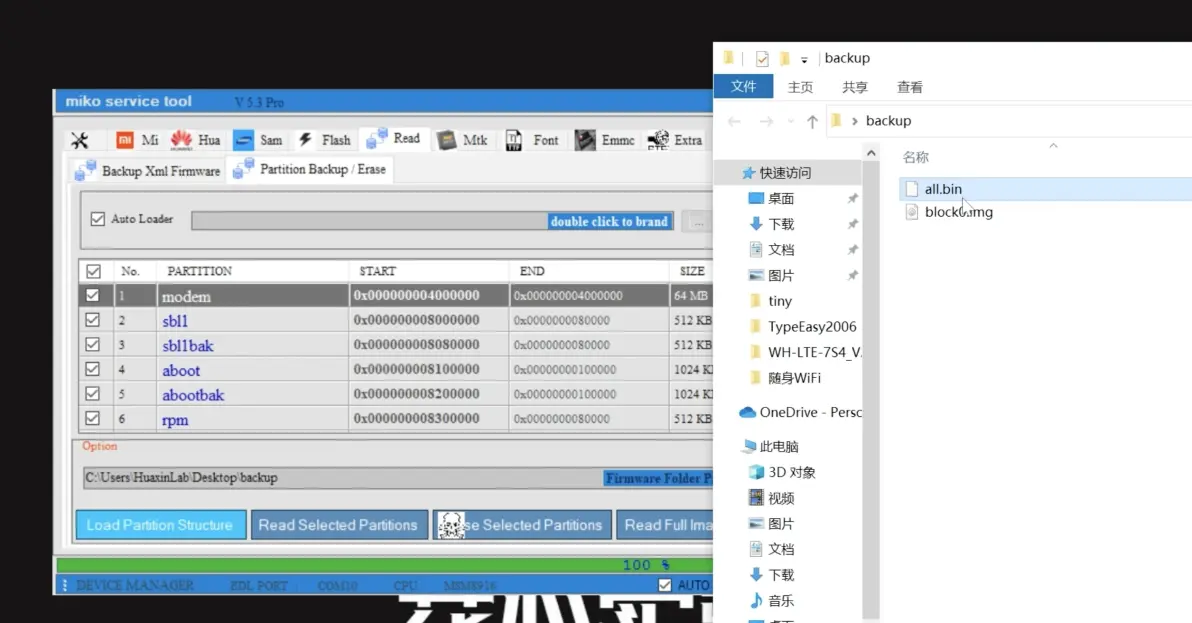
Task: Open the 查看 ribbon tab
Action: pos(909,87)
